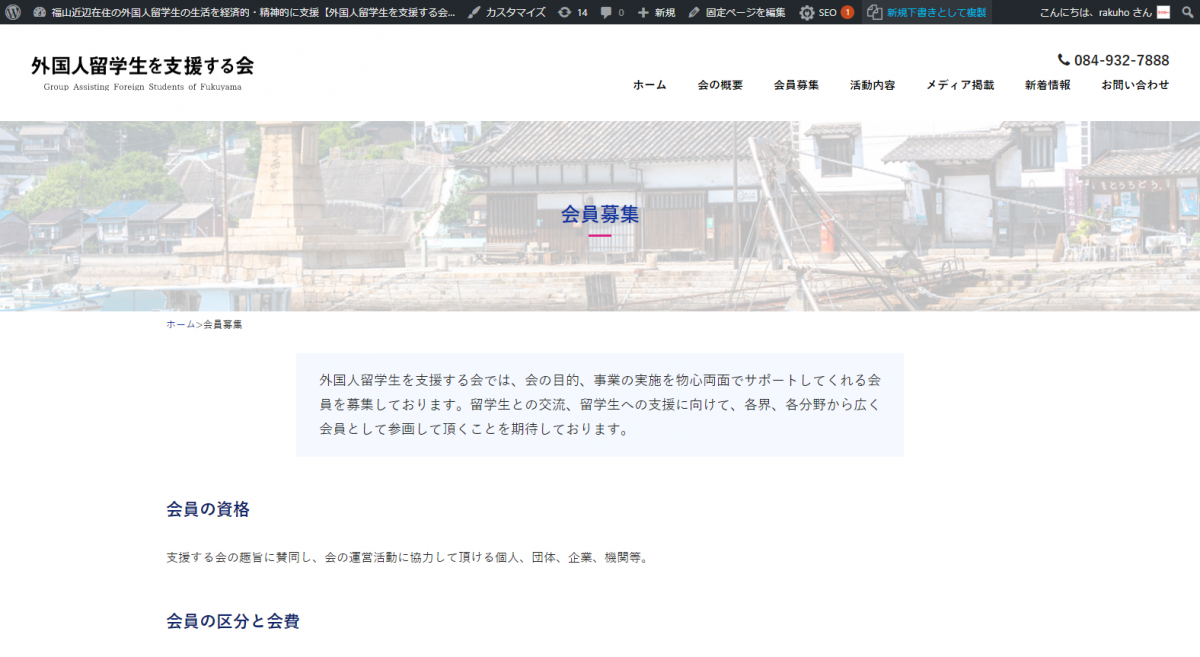This screenshot has width=1200, height=657.
Task: Click the 会員募集 hero banner title
Action: coord(600,214)
